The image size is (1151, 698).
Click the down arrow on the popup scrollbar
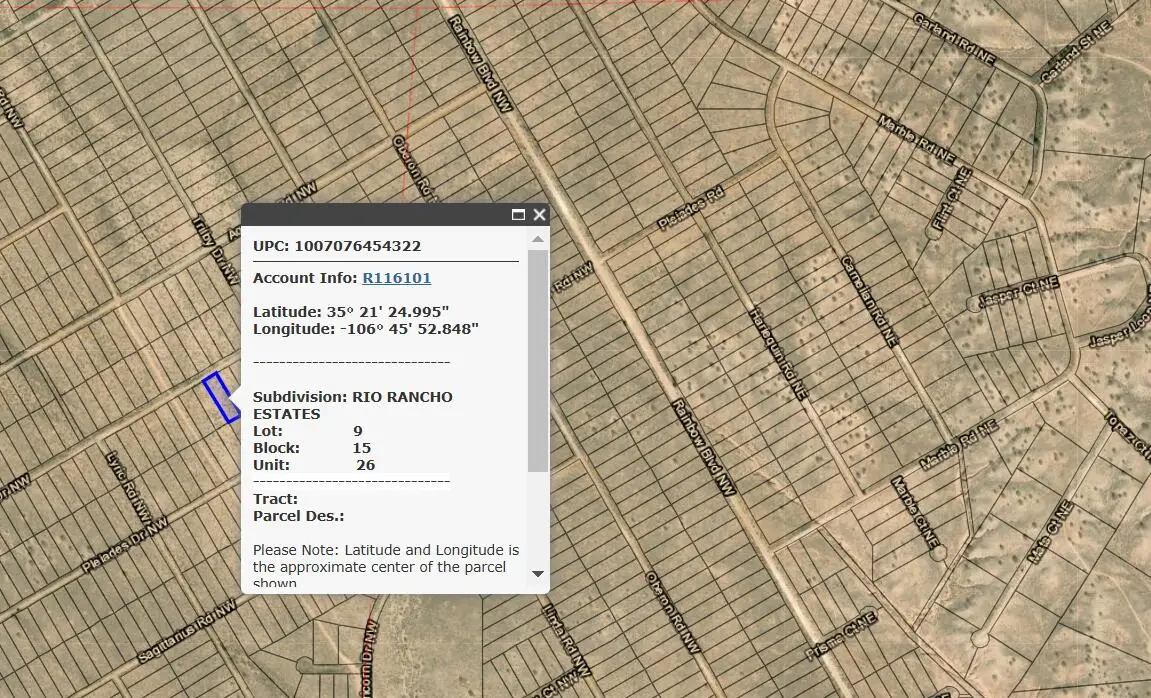pyautogui.click(x=538, y=574)
